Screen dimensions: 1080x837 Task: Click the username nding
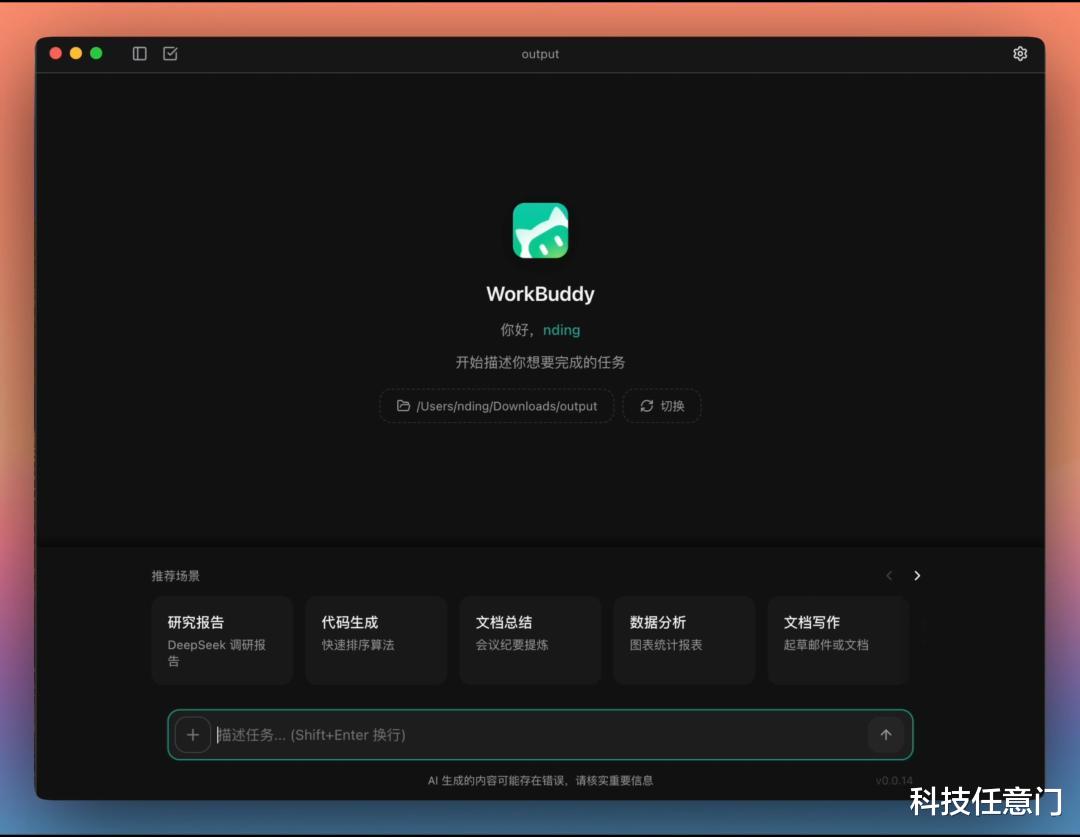(x=561, y=330)
